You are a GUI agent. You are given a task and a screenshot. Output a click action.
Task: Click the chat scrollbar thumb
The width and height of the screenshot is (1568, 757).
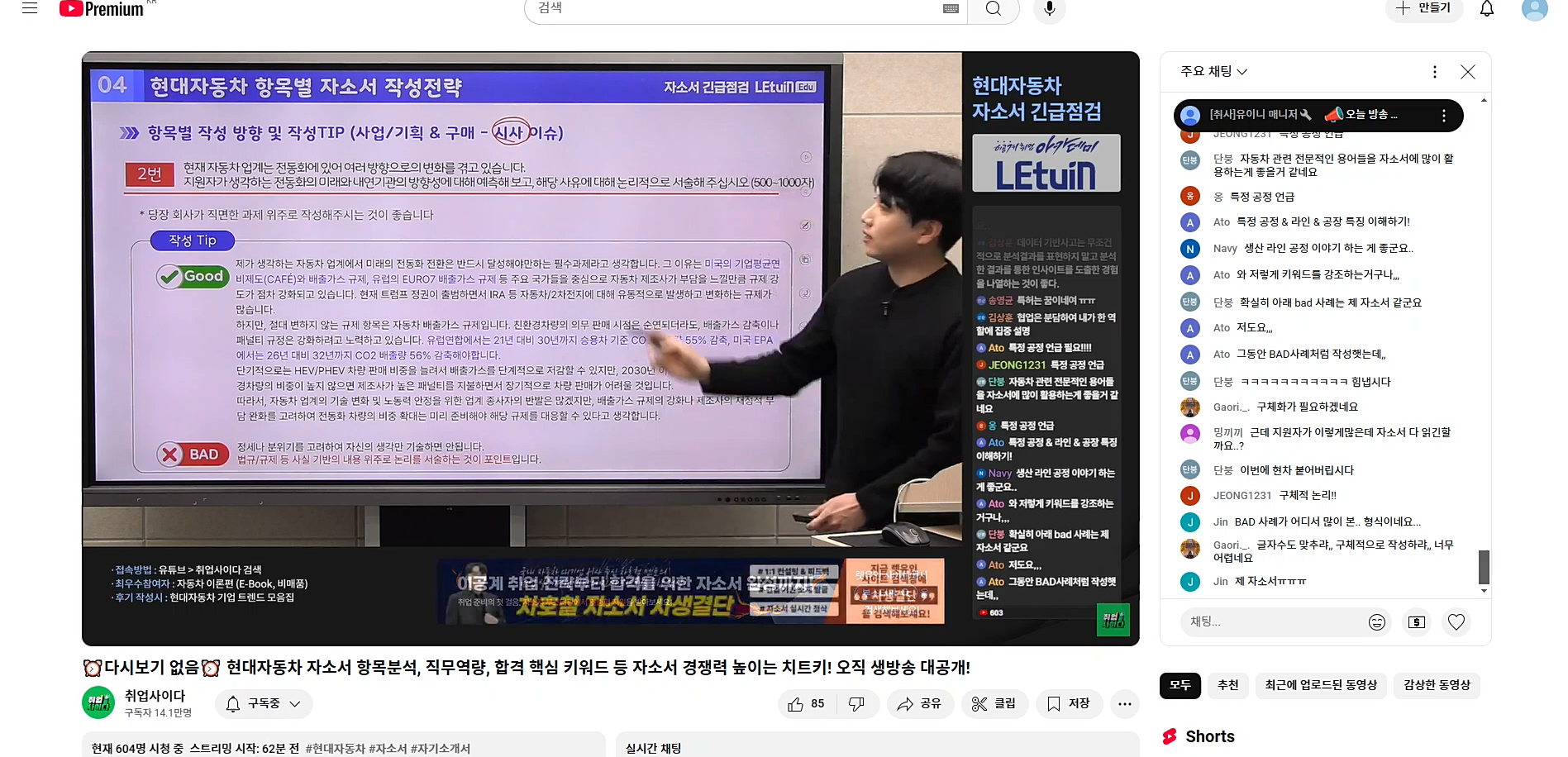[1484, 567]
